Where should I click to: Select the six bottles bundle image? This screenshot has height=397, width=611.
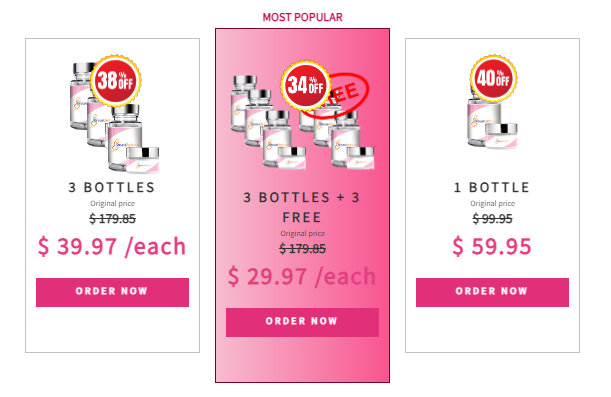pyautogui.click(x=303, y=122)
